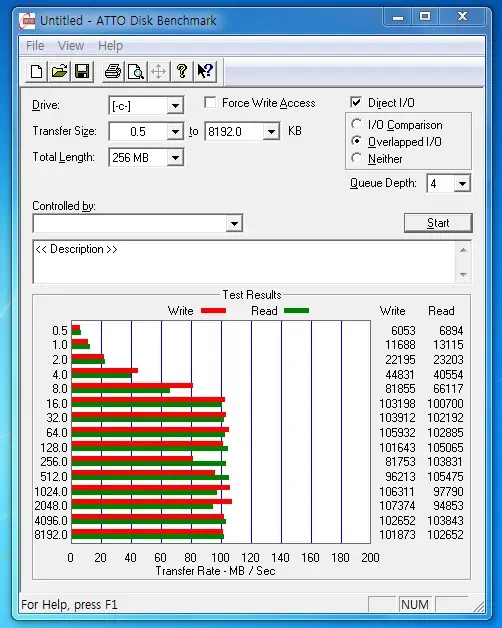Click the window resize grip corner

pos(479,606)
